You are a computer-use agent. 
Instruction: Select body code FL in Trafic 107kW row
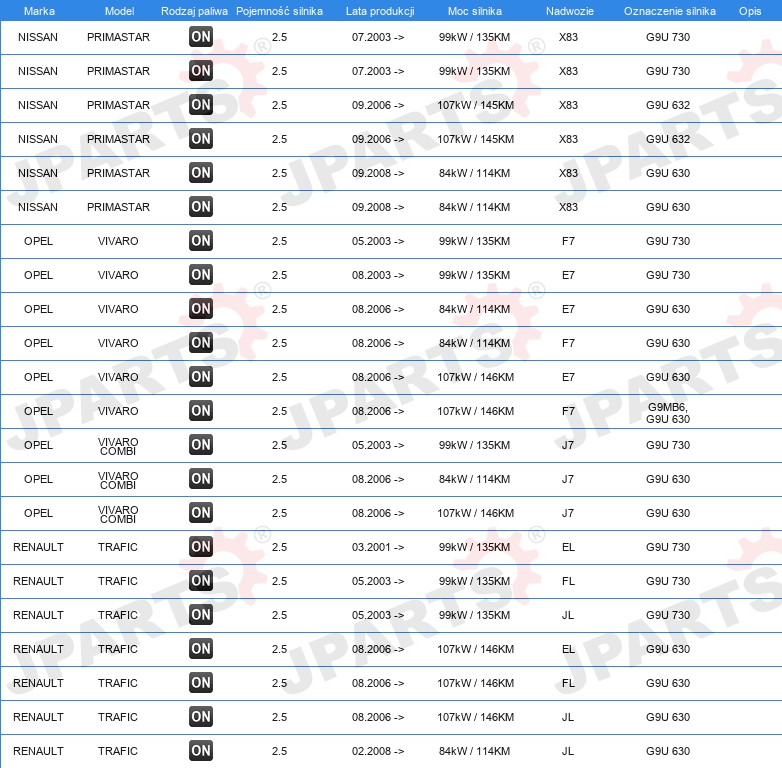568,683
